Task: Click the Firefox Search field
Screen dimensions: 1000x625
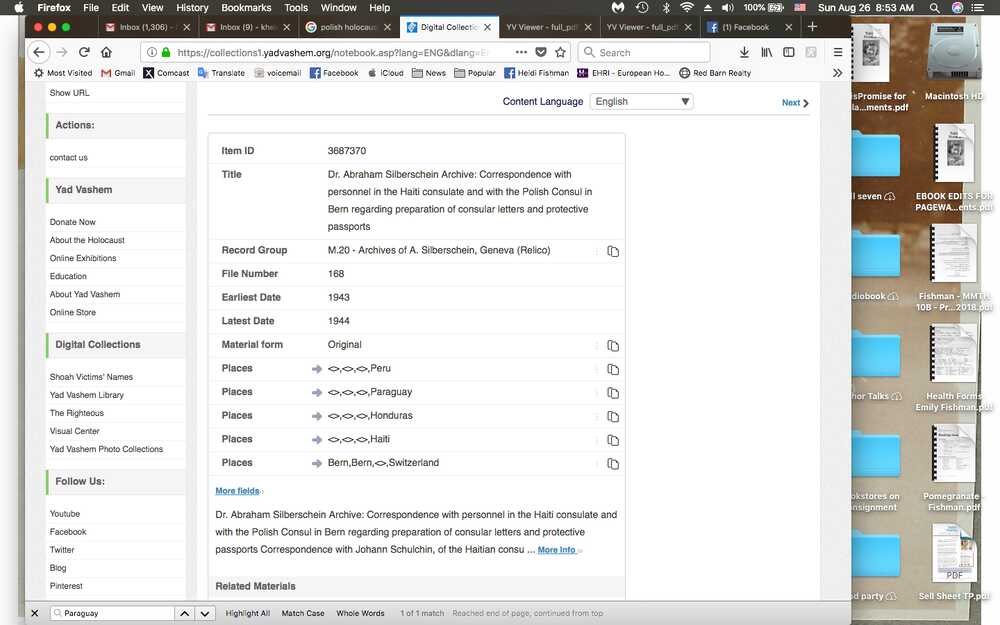Action: [644, 52]
